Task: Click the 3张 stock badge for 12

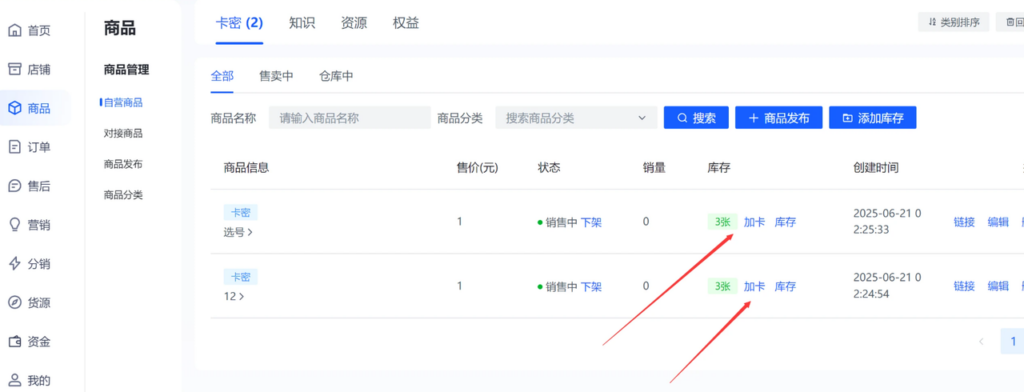Action: click(x=722, y=286)
